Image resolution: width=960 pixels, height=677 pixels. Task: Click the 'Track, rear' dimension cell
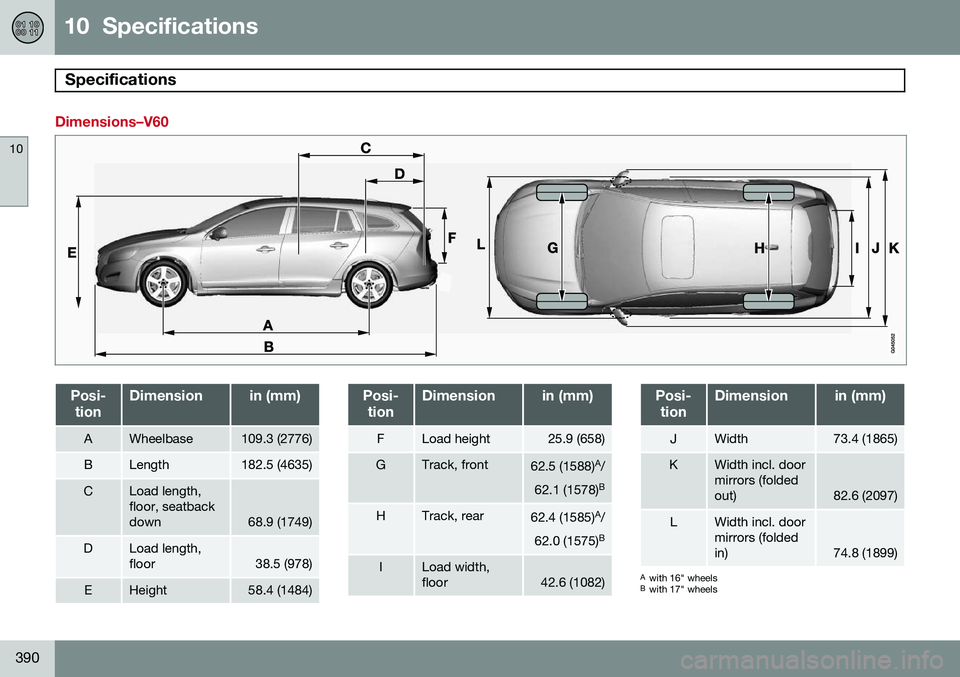tap(468, 529)
